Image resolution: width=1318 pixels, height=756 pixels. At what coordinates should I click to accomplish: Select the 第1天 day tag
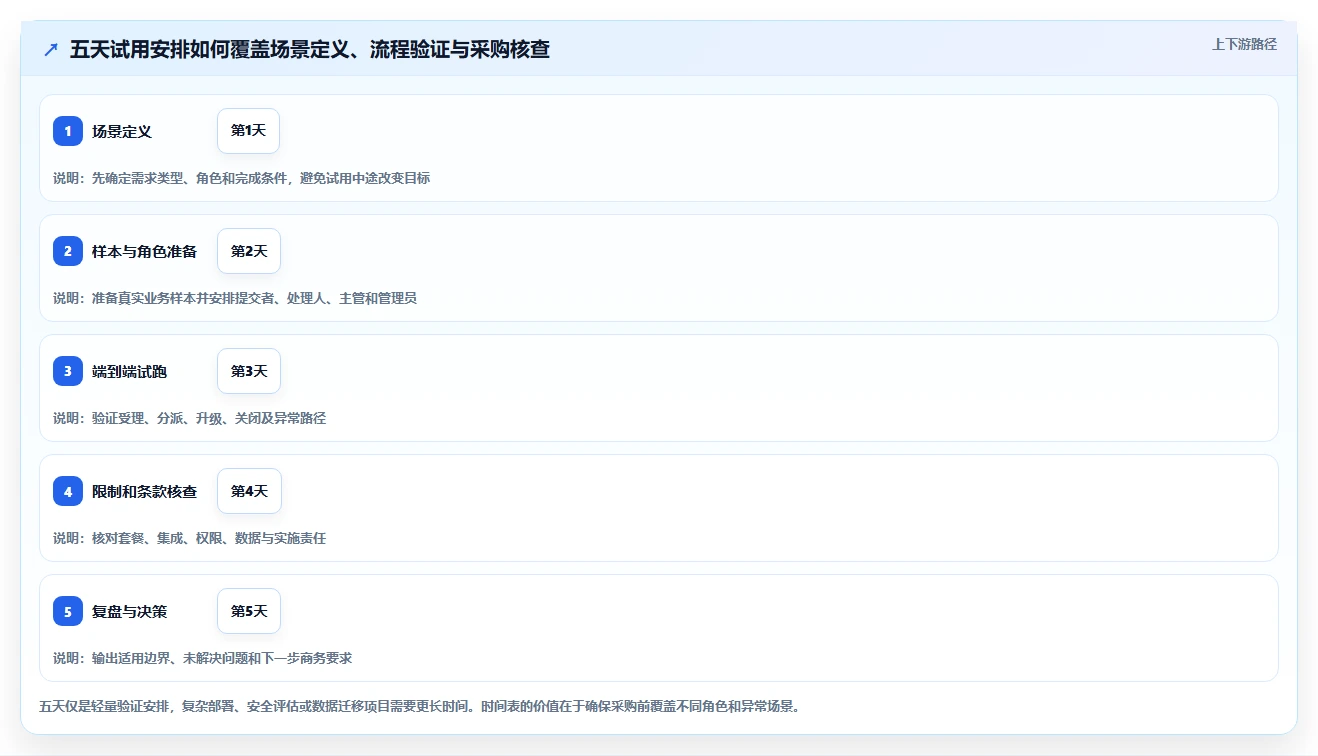click(x=248, y=131)
